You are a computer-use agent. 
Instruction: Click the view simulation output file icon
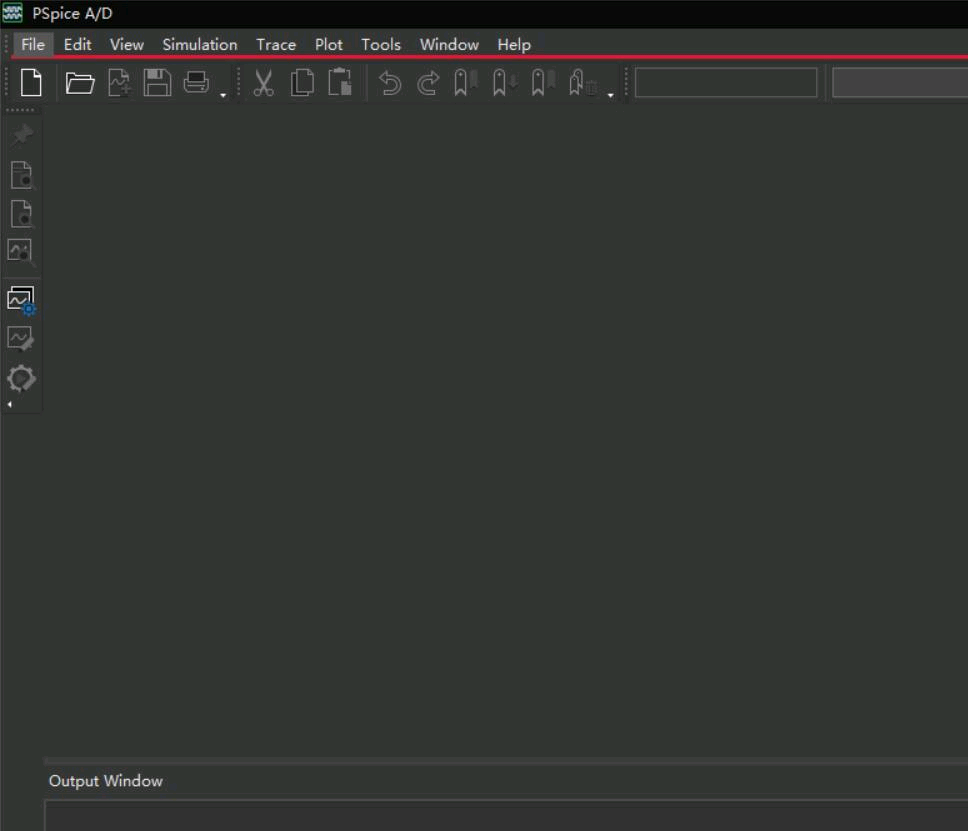pyautogui.click(x=22, y=175)
